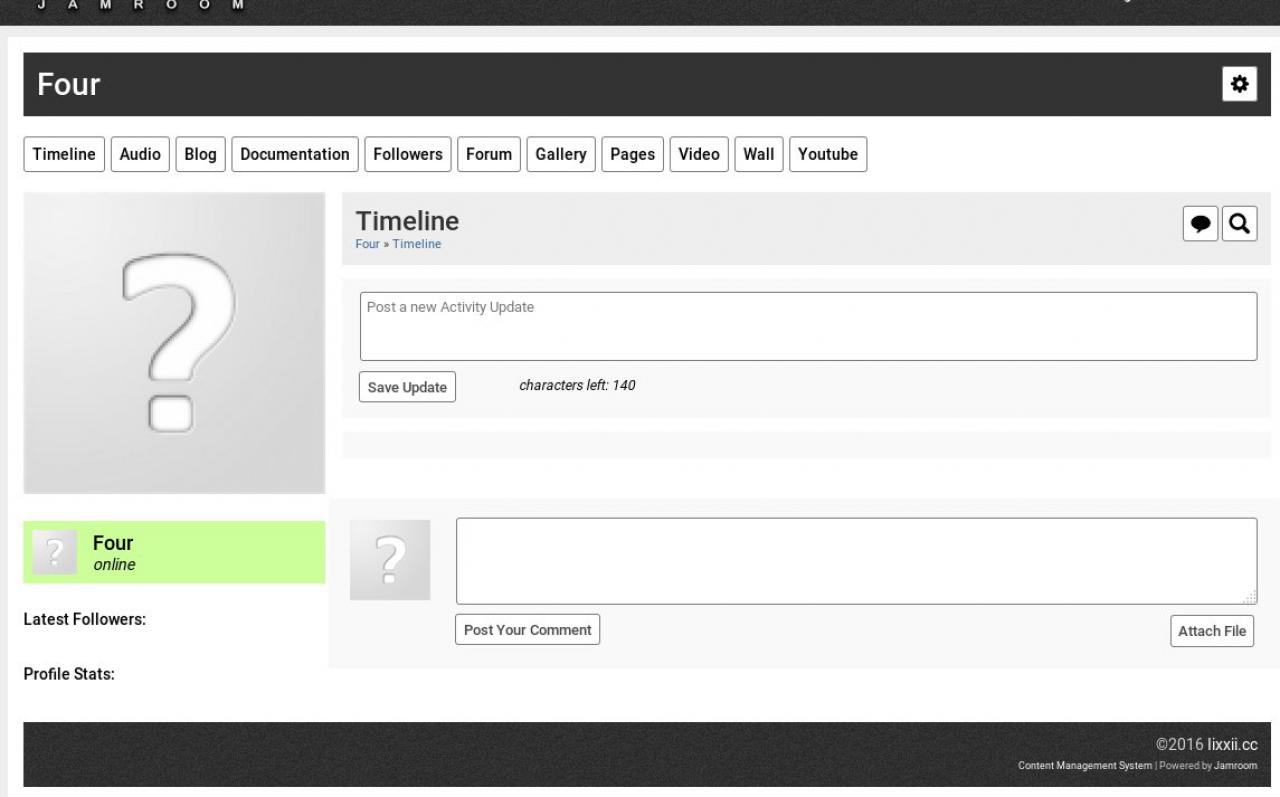Viewport: 1280px width, 797px height.
Task: Open the Gallery tab
Action: click(560, 154)
